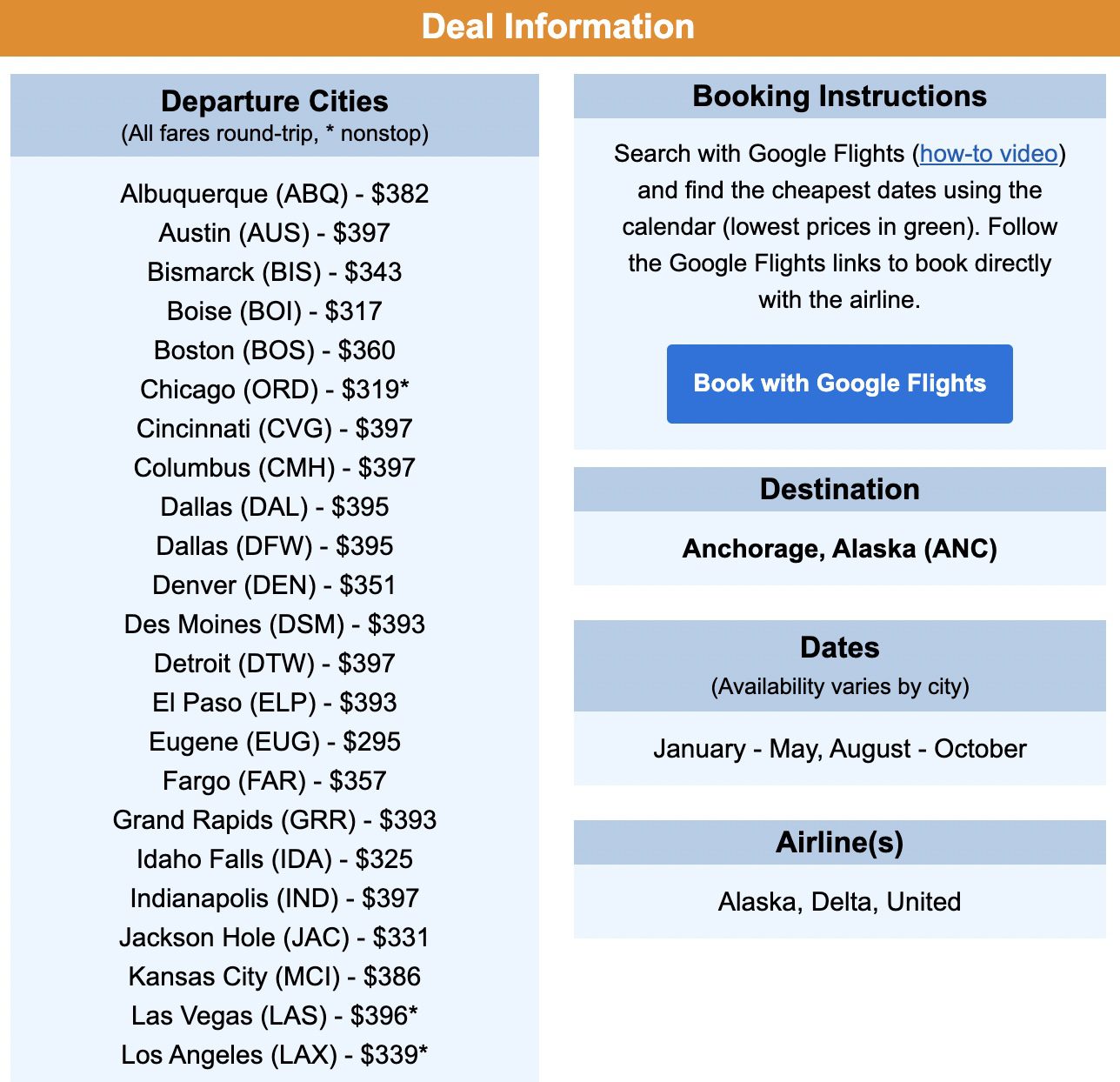Select the Dates section header
The height and width of the screenshot is (1082, 1120).
coord(839,647)
